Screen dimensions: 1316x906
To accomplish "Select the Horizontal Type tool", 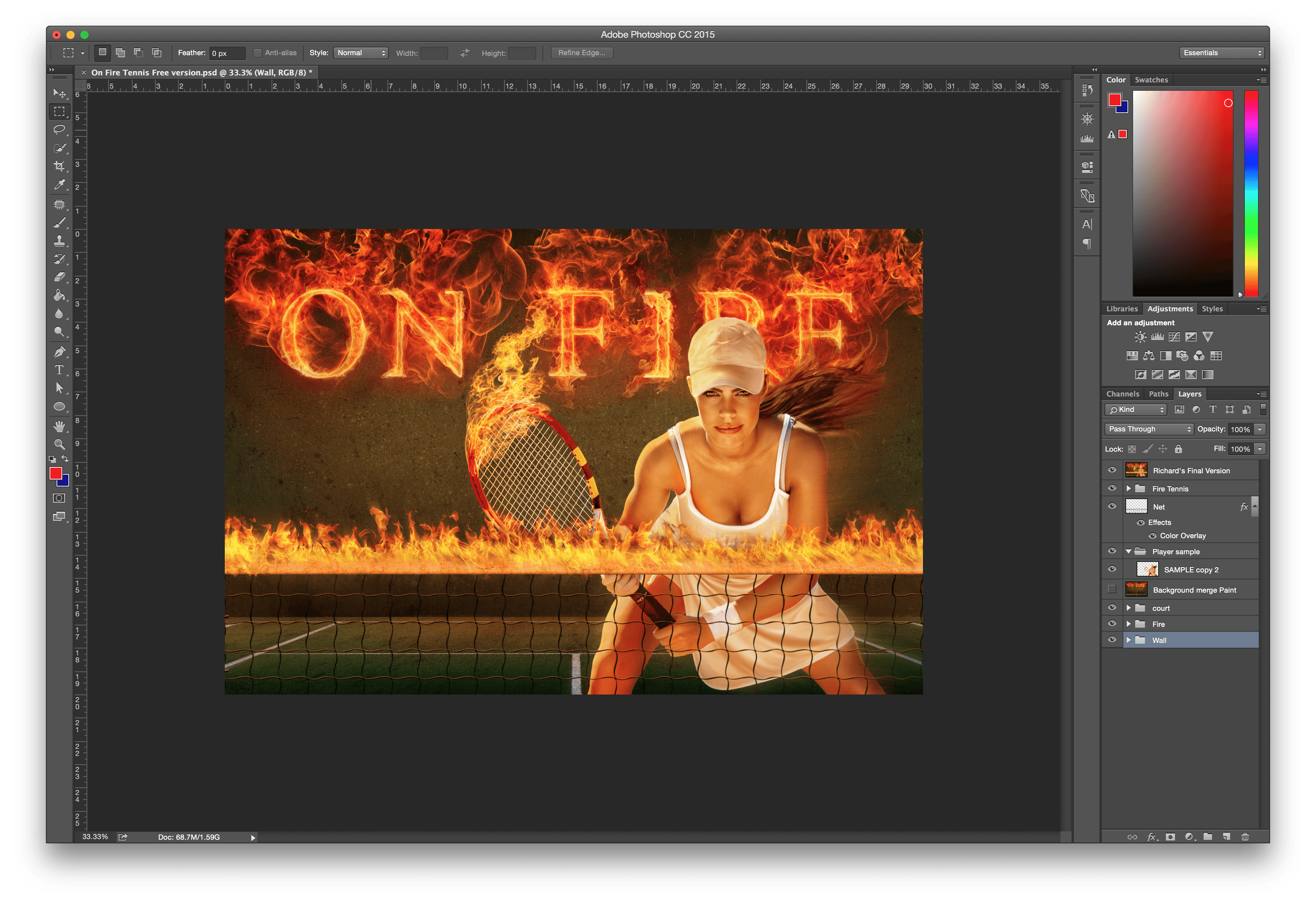I will 60,370.
